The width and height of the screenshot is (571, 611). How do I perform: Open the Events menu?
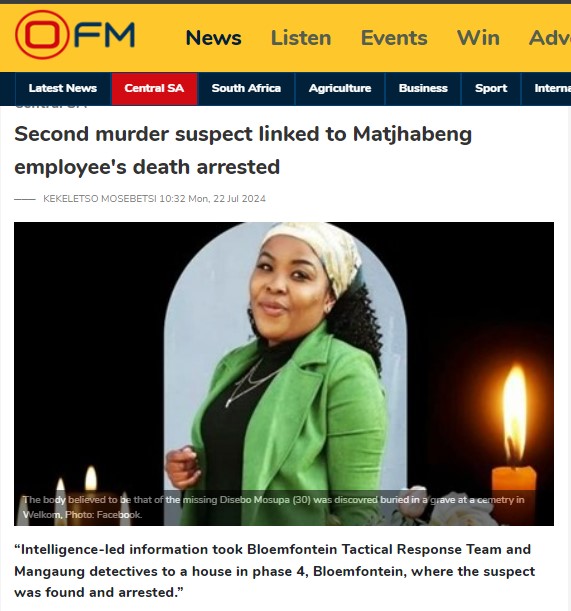(394, 38)
